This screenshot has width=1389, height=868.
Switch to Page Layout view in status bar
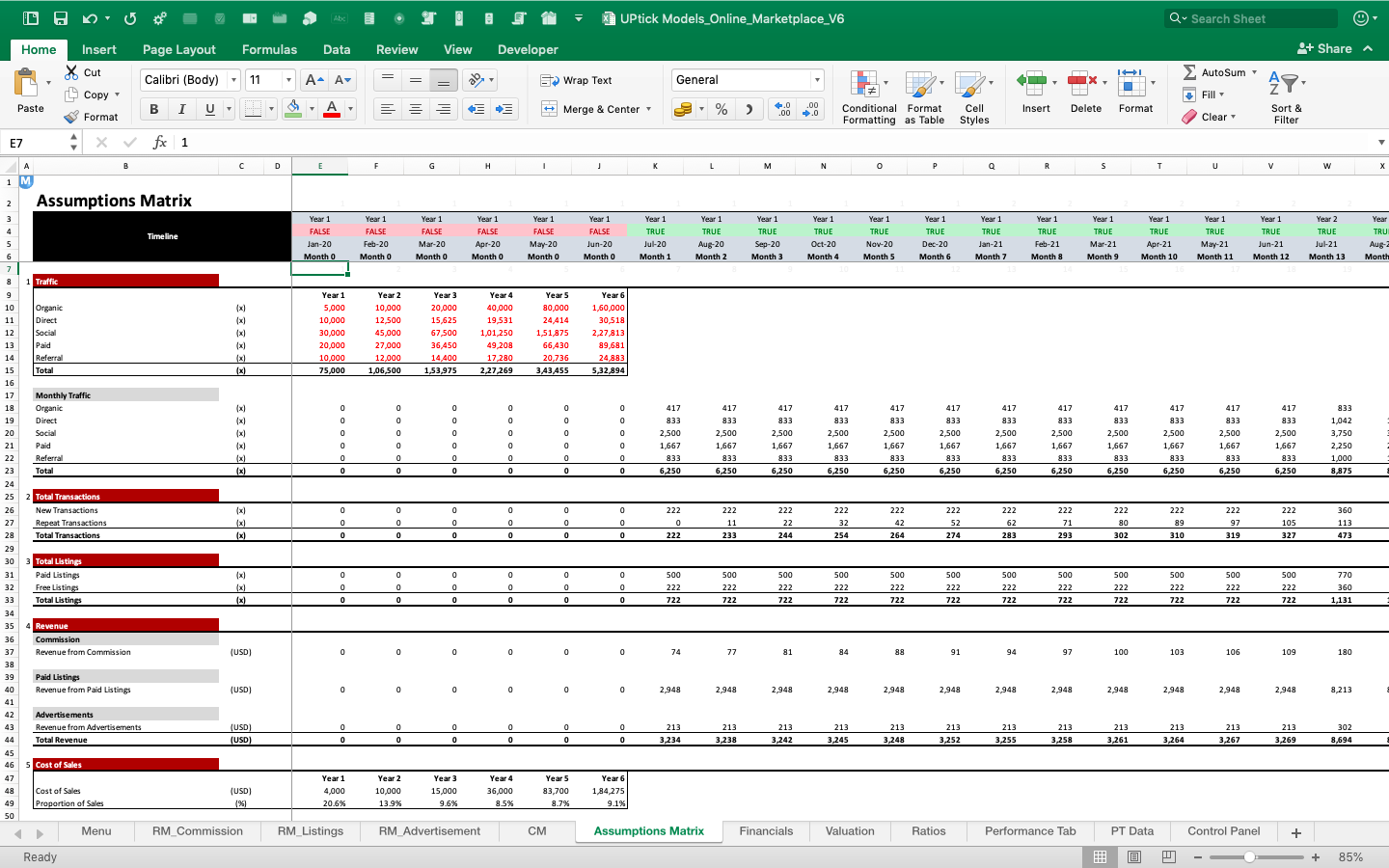coord(1134,856)
